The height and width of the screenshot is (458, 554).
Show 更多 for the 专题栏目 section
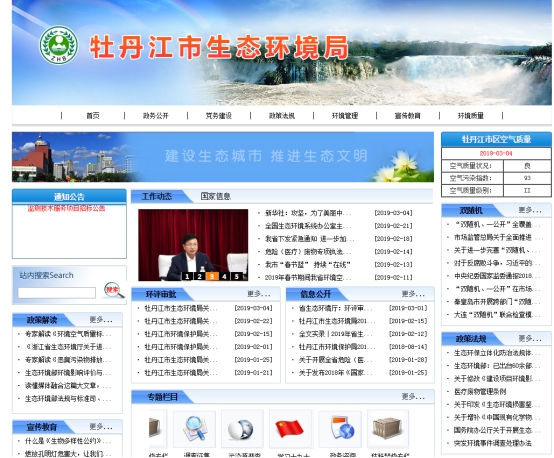413,397
